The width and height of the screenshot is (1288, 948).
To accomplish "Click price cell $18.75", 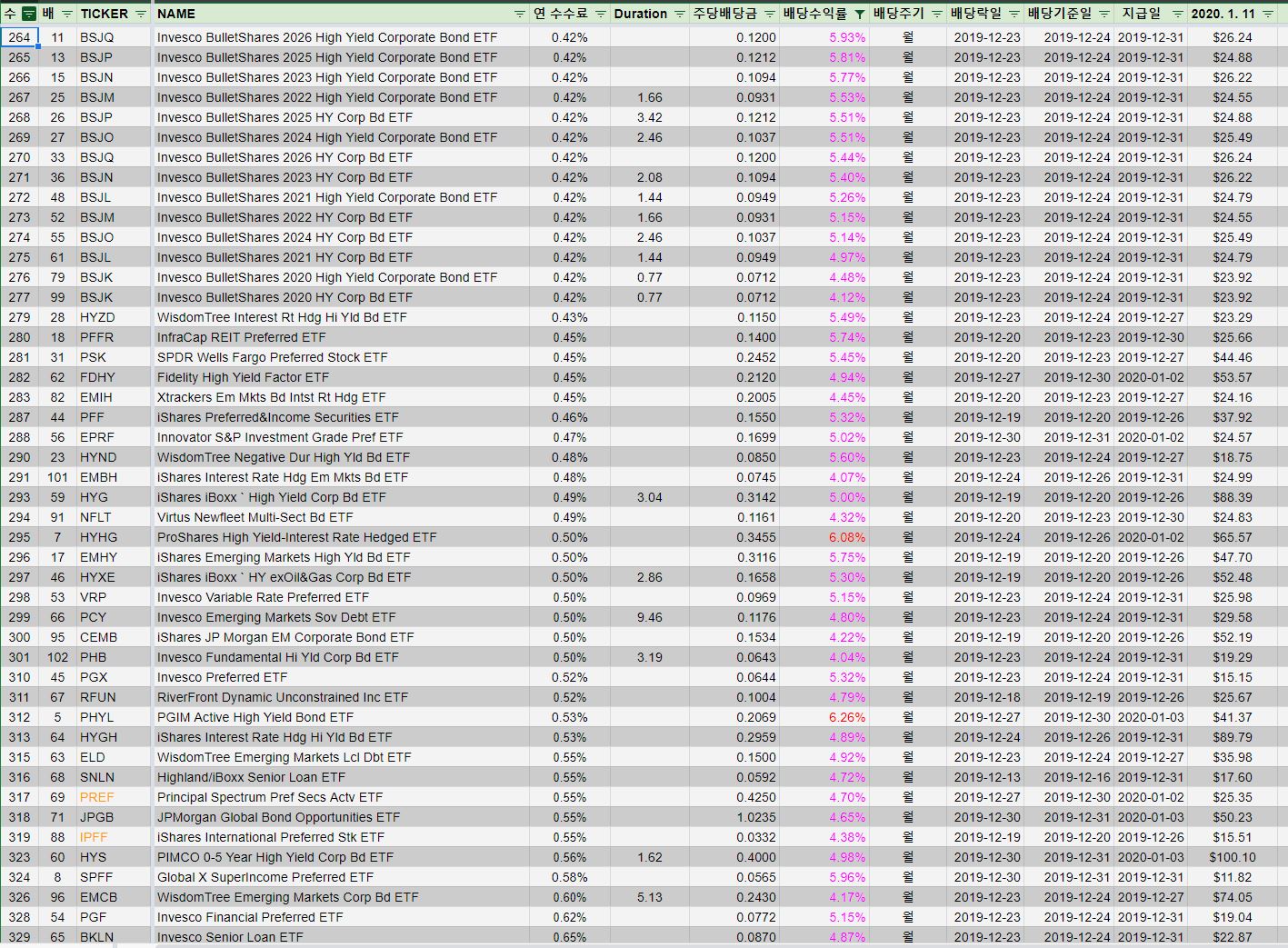I will click(1232, 457).
